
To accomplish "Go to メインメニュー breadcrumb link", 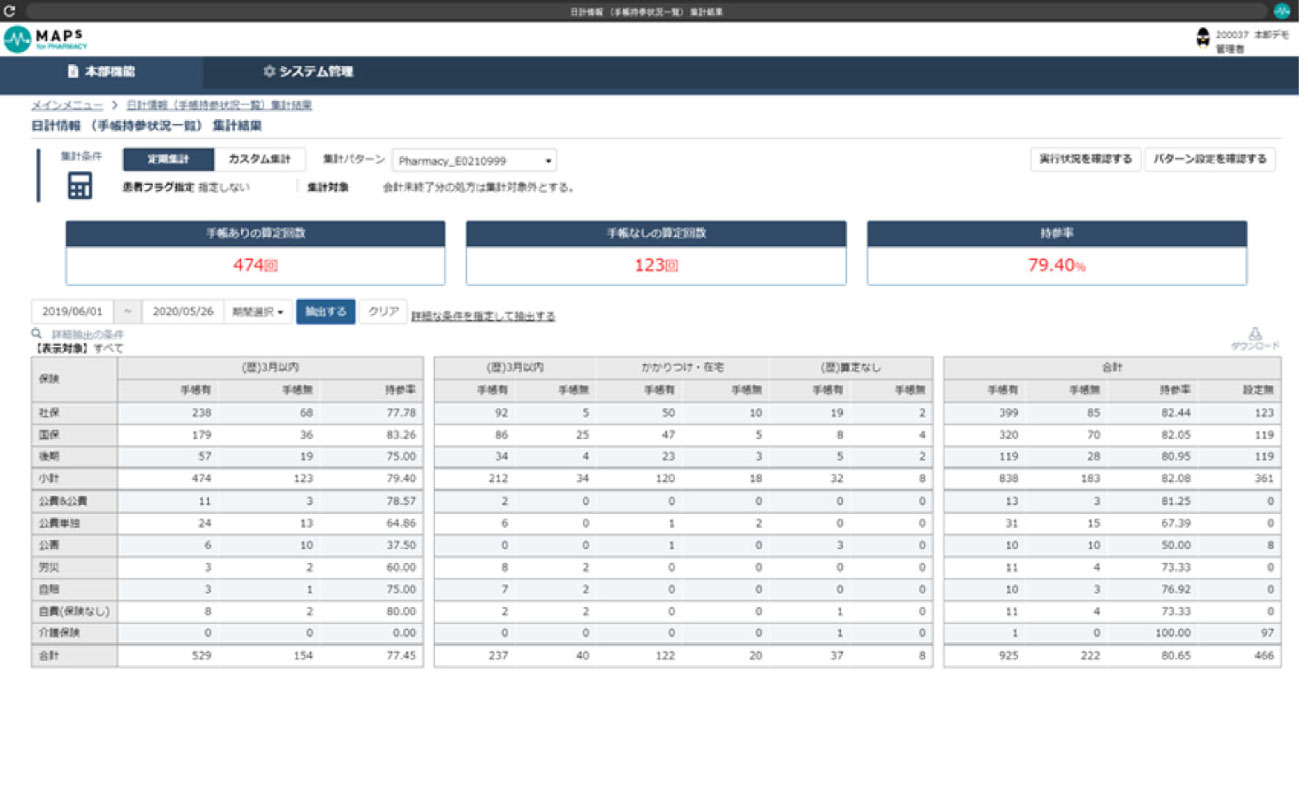I will [x=67, y=105].
